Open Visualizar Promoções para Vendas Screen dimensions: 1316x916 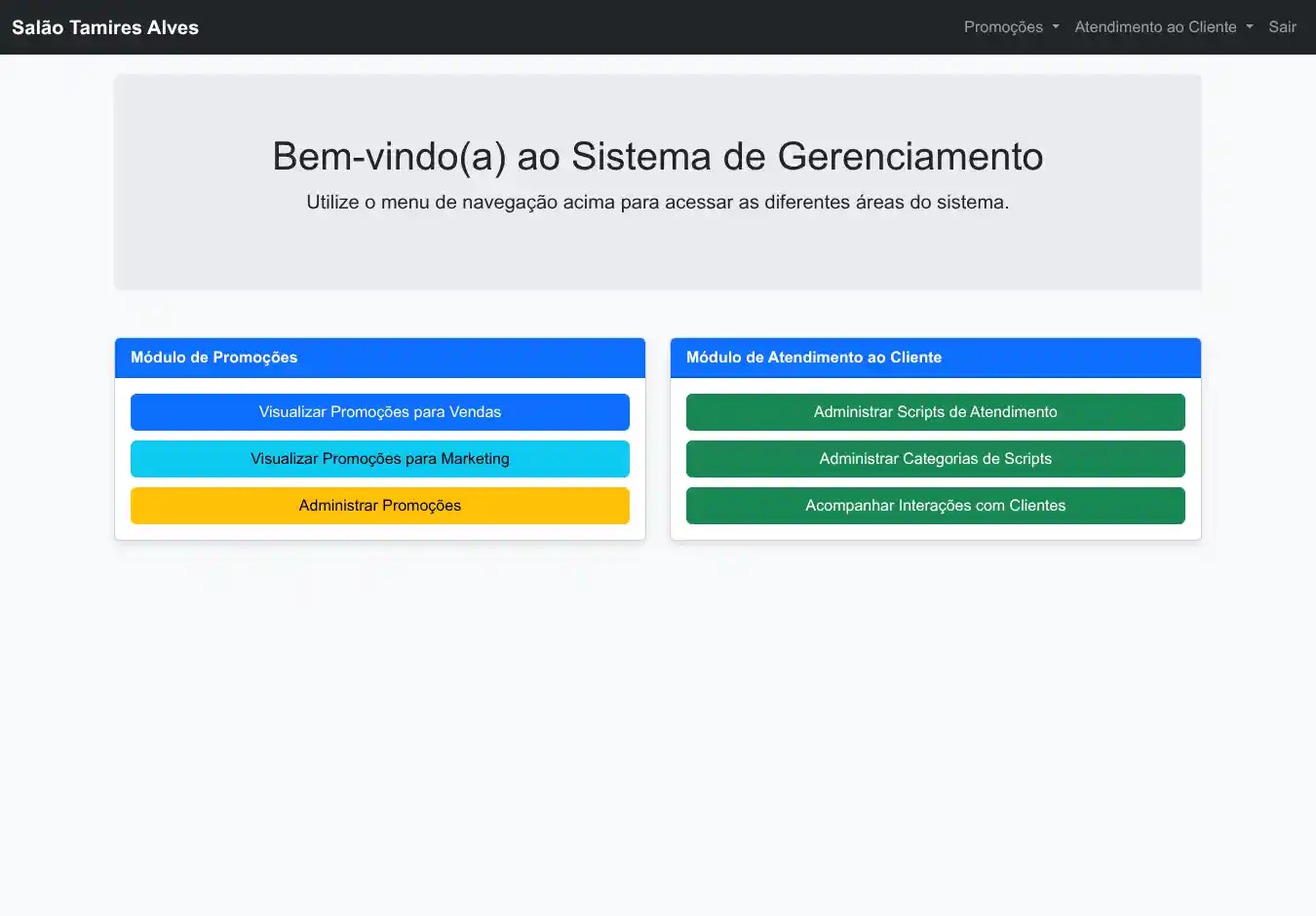pyautogui.click(x=380, y=412)
